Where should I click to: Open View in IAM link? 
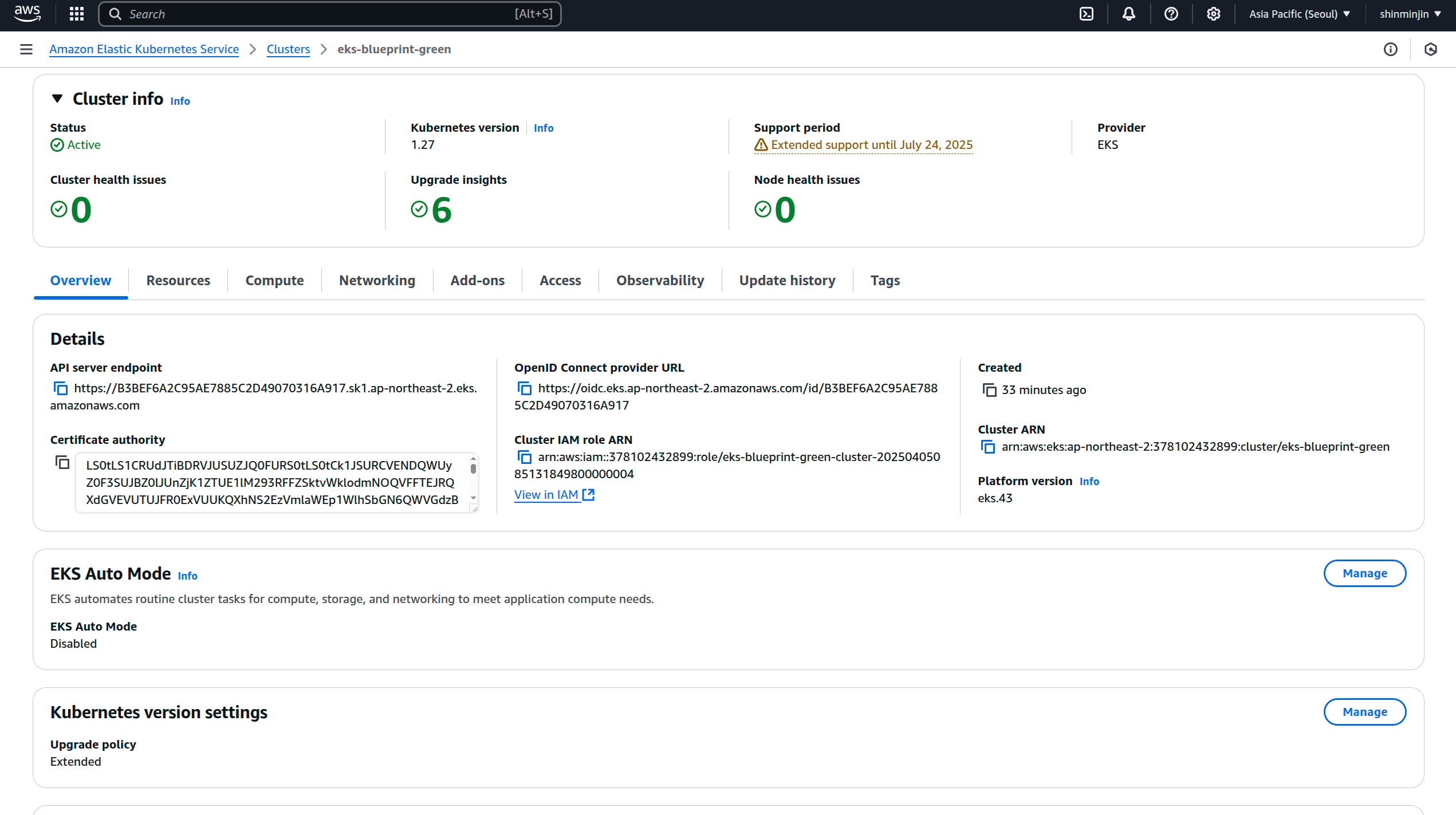tap(554, 495)
